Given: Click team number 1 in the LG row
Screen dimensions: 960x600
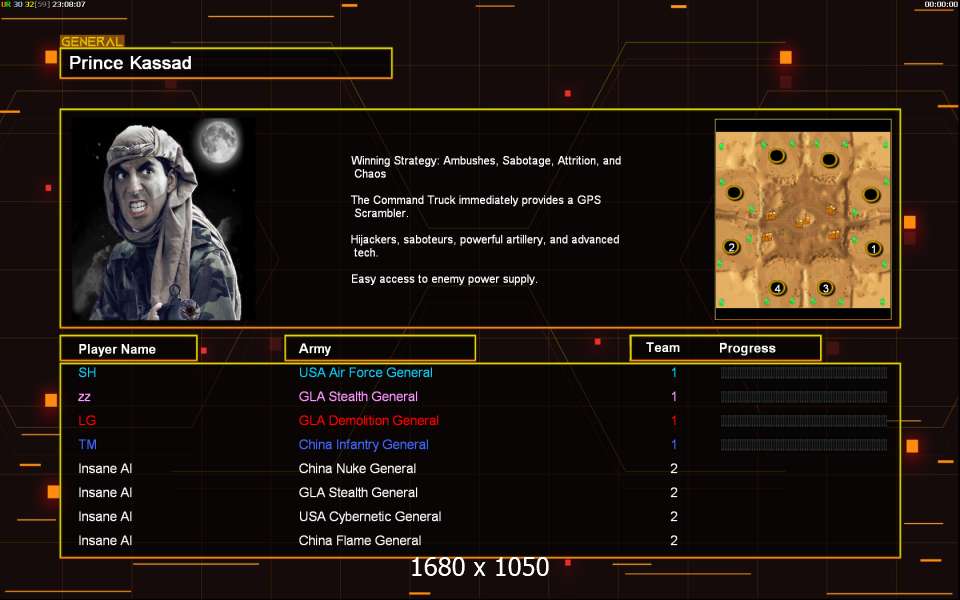Looking at the screenshot, I should (674, 421).
